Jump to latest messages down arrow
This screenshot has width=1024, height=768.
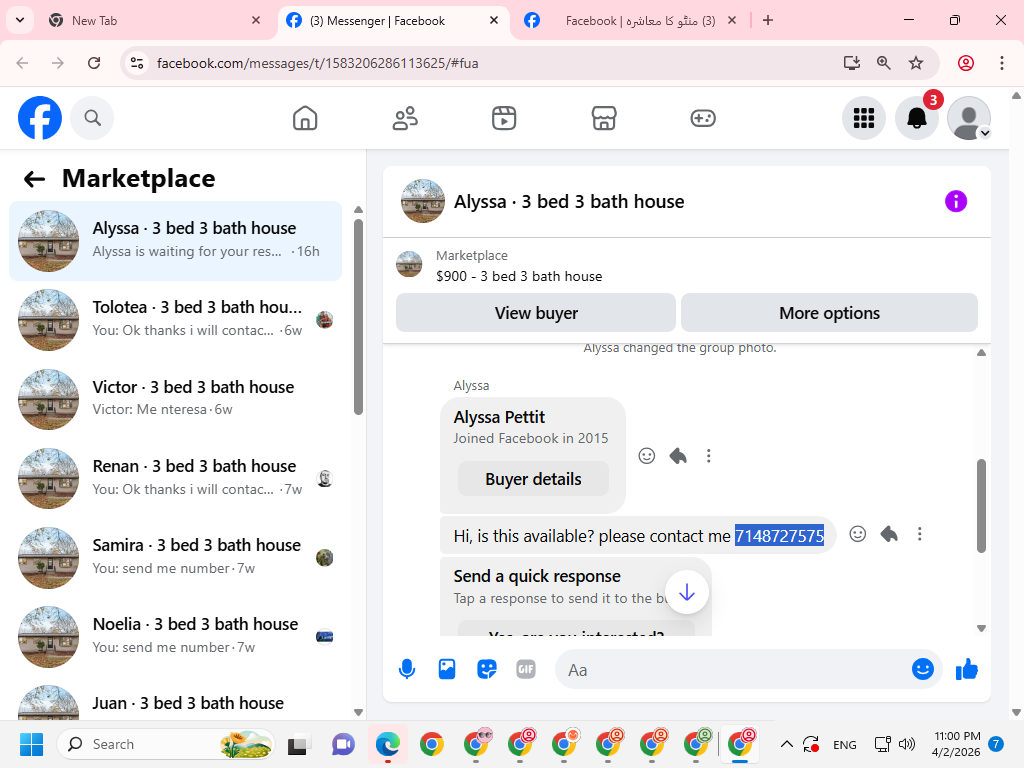coord(686,592)
